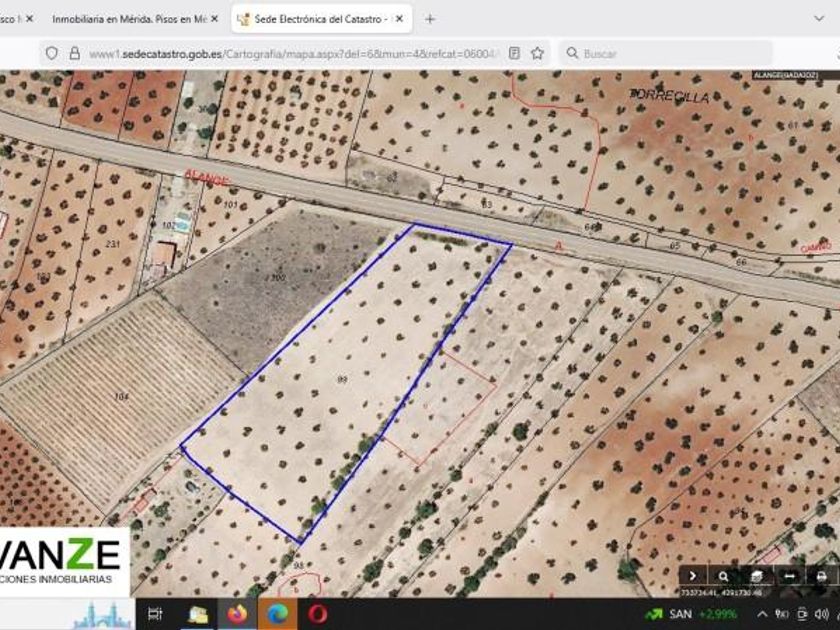Image resolution: width=840 pixels, height=630 pixels.
Task: Click parcel number 66 near the road
Action: click(741, 262)
